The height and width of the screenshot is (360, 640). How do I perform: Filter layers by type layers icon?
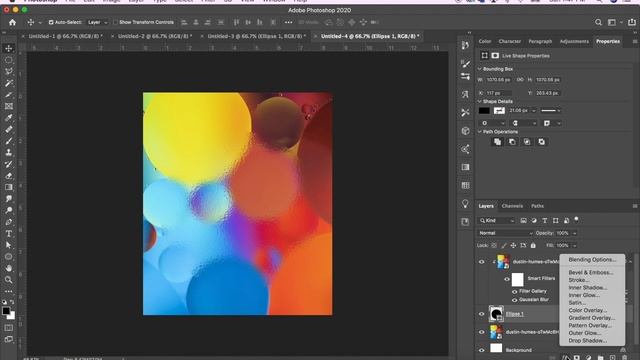pos(544,220)
